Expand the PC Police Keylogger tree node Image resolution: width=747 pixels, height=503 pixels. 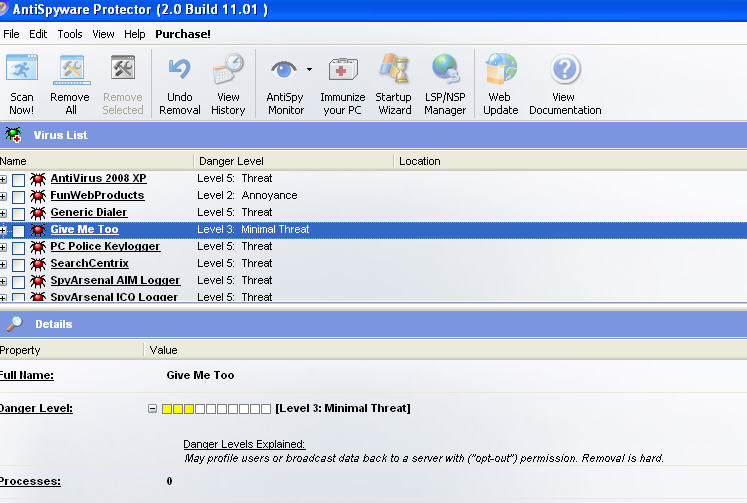point(3,248)
